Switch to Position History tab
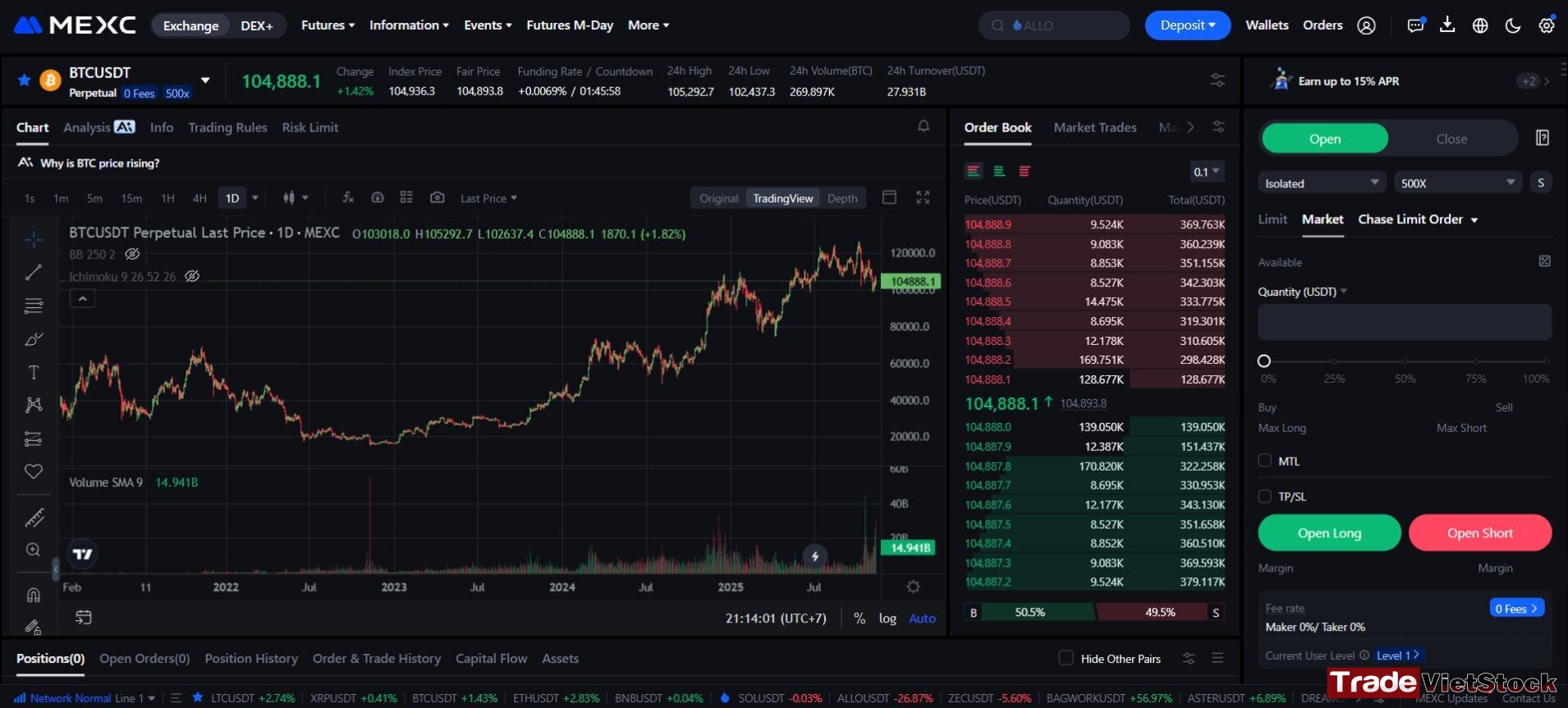The width and height of the screenshot is (1568, 708). click(251, 659)
